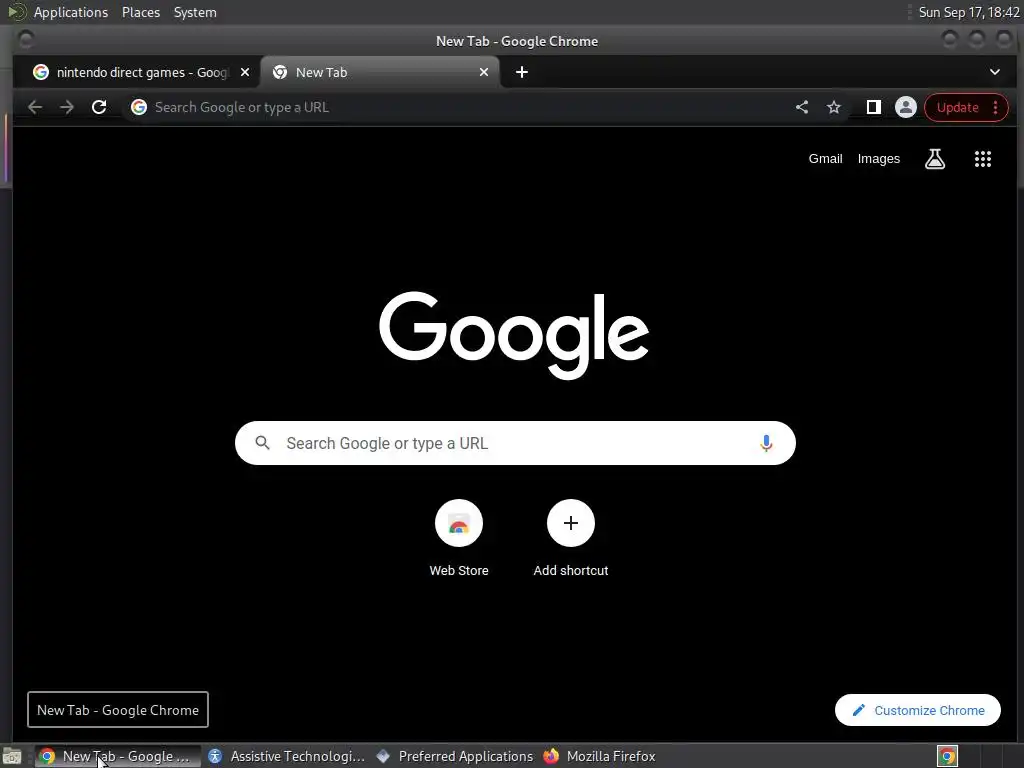Click the clock showing Sun Sep 17
1024x768 pixels.
pyautogui.click(x=968, y=12)
